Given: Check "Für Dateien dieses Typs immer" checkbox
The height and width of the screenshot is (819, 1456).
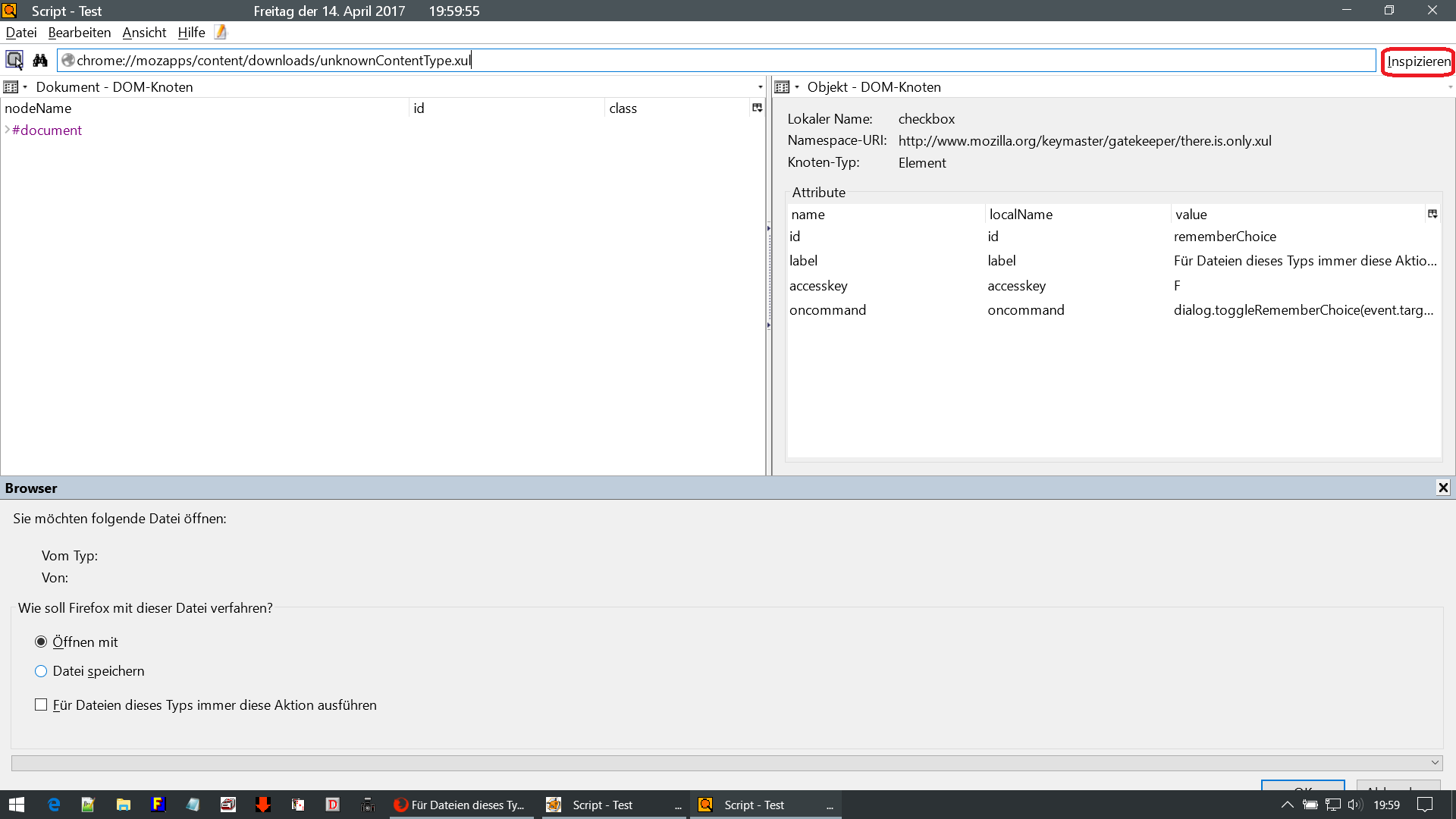Looking at the screenshot, I should coord(41,705).
